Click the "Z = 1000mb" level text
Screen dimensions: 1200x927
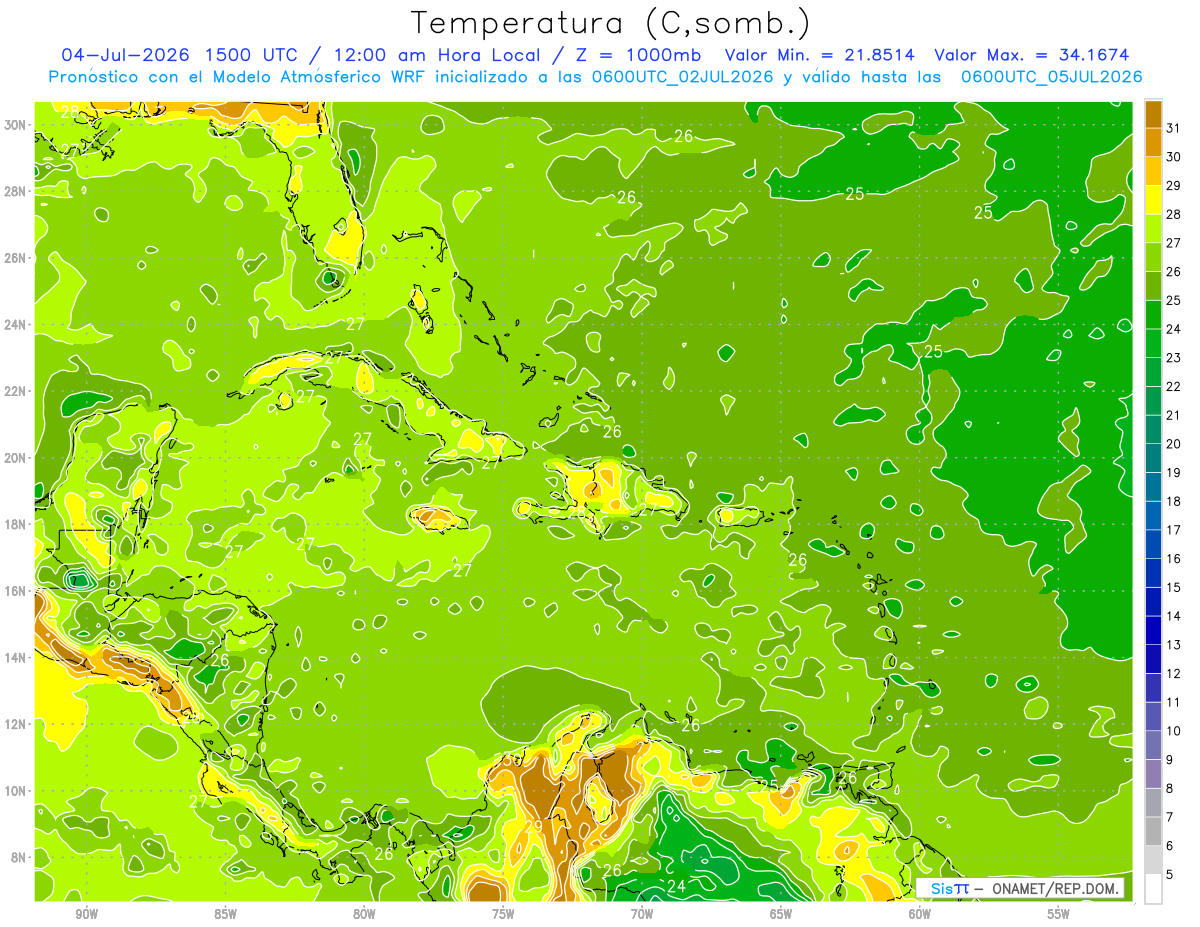[x=638, y=55]
